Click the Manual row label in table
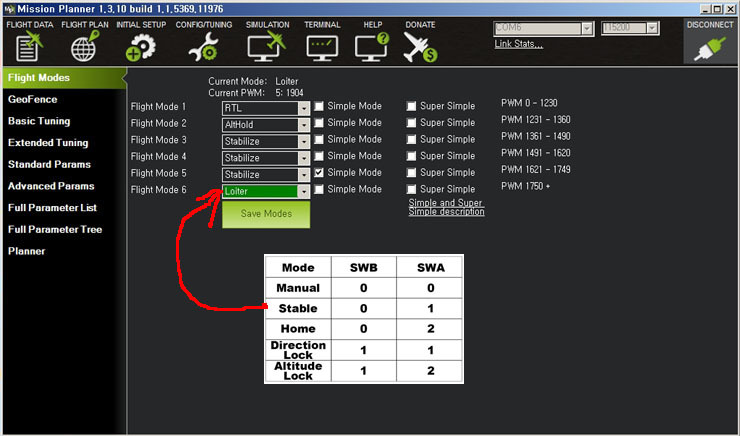This screenshot has width=740, height=436. 298,288
